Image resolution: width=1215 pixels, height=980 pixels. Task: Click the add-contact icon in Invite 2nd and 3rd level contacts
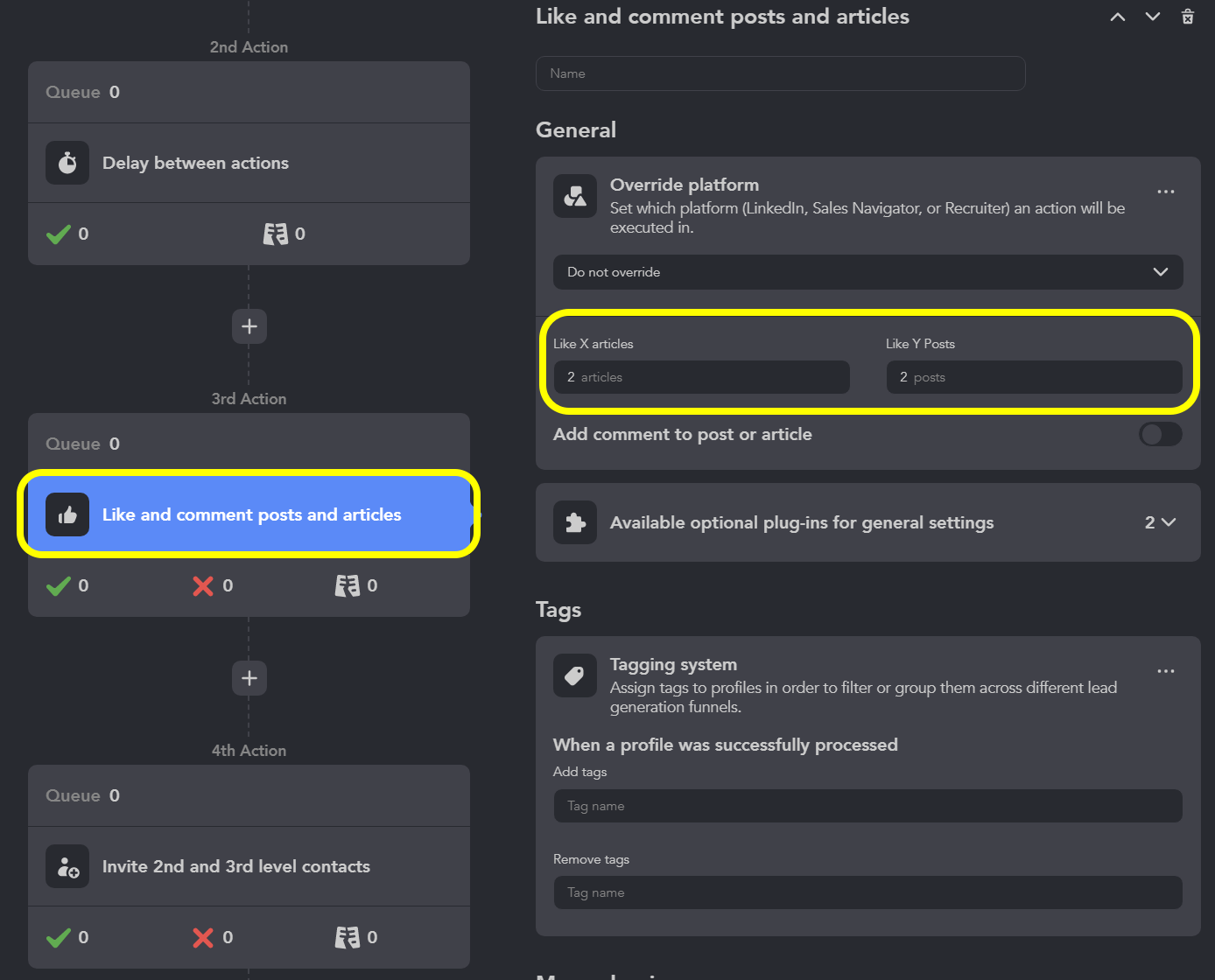[67, 866]
